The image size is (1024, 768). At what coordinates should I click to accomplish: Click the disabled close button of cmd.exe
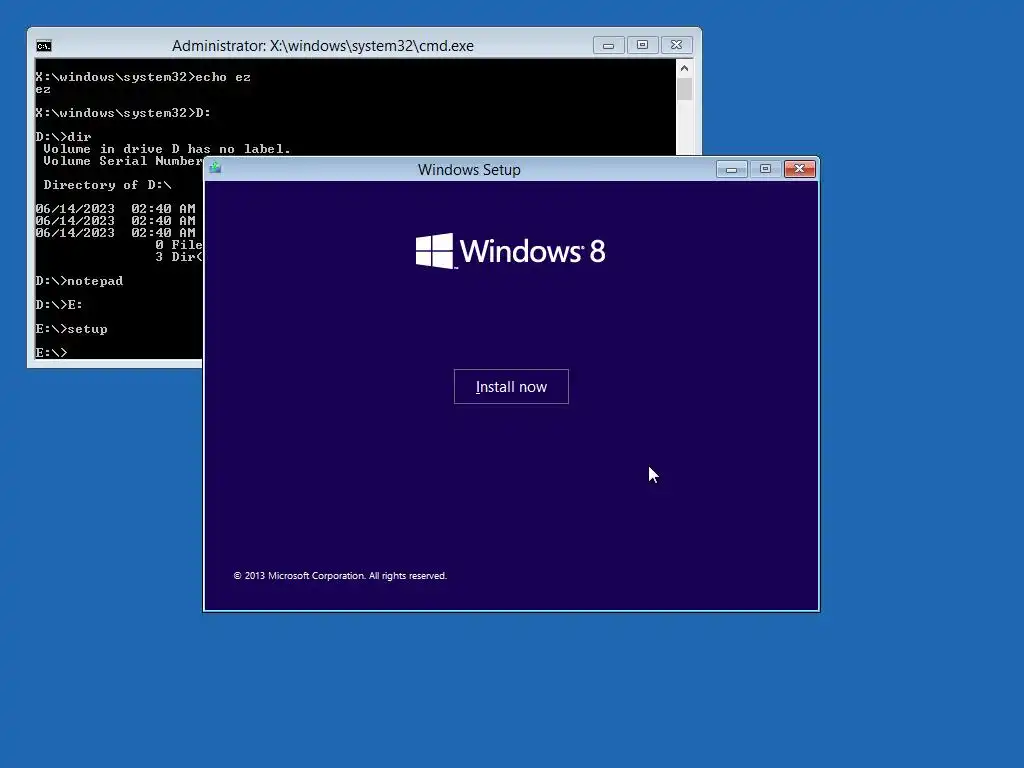click(x=677, y=45)
